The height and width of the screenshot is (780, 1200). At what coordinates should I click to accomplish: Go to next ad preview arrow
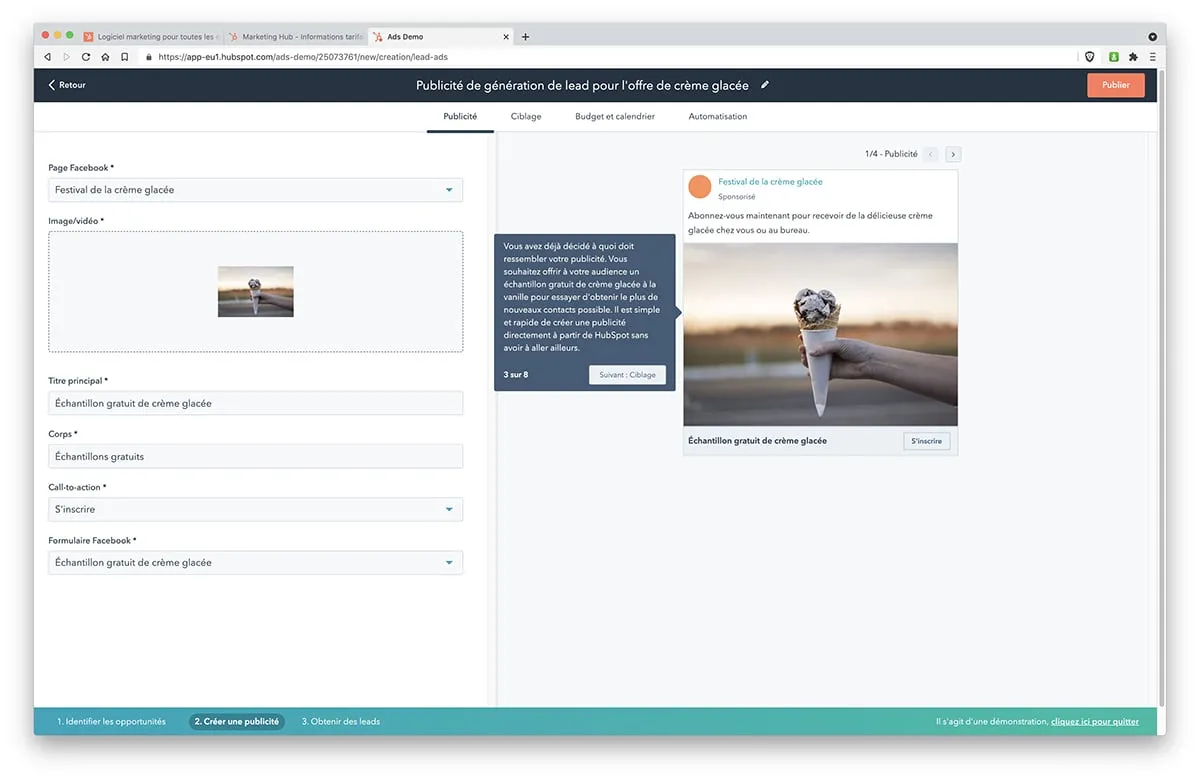pos(953,154)
